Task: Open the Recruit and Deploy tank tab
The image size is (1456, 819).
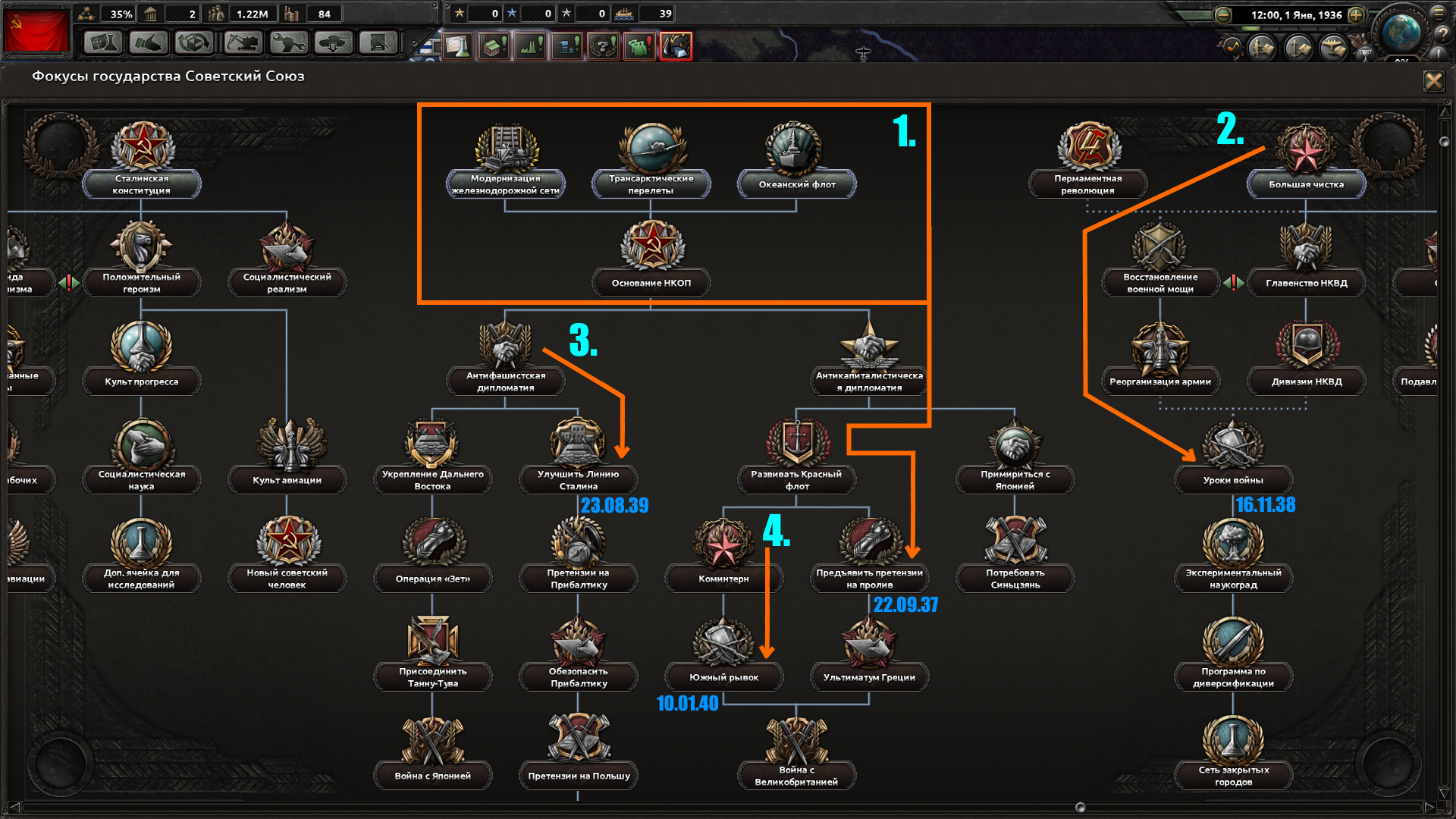Action: (334, 42)
